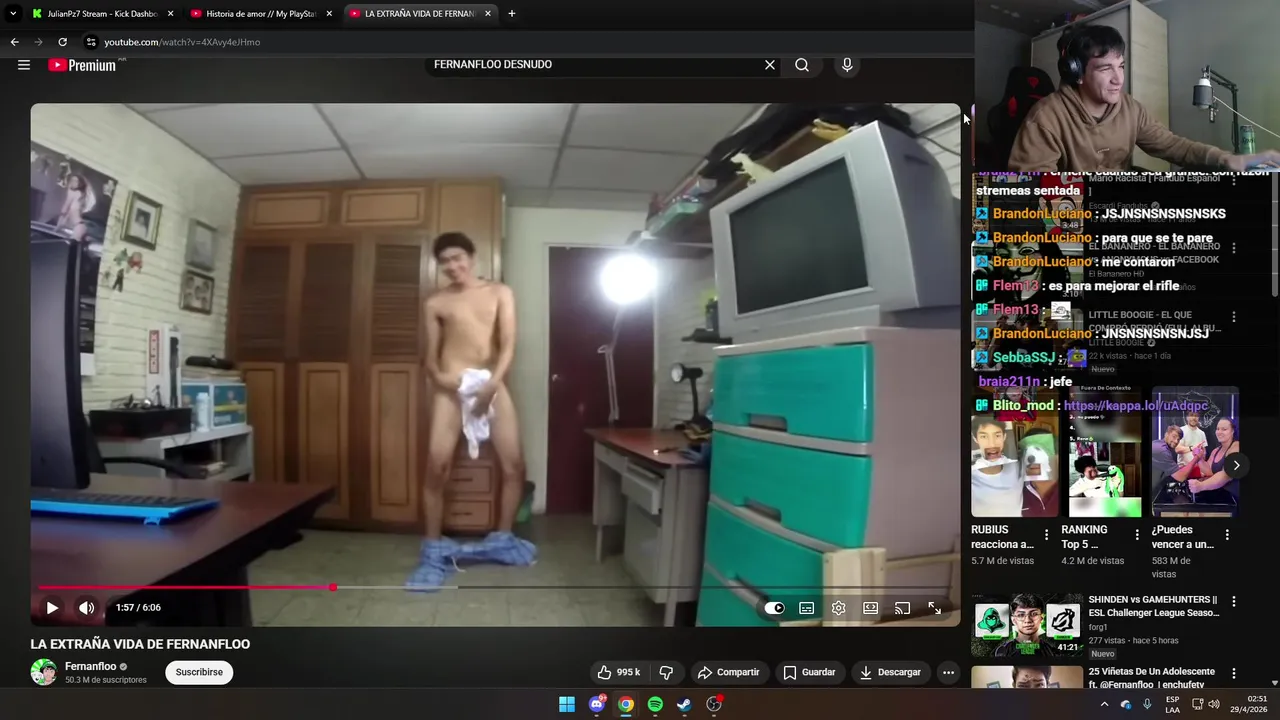The height and width of the screenshot is (720, 1280).
Task: Open Windows Start menu
Action: (567, 704)
